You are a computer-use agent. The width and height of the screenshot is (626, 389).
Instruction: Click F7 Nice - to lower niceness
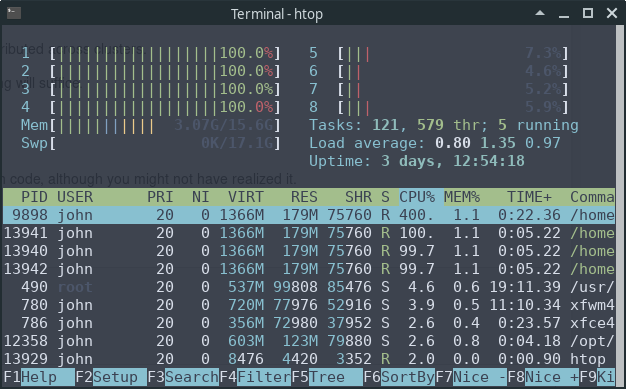471,377
